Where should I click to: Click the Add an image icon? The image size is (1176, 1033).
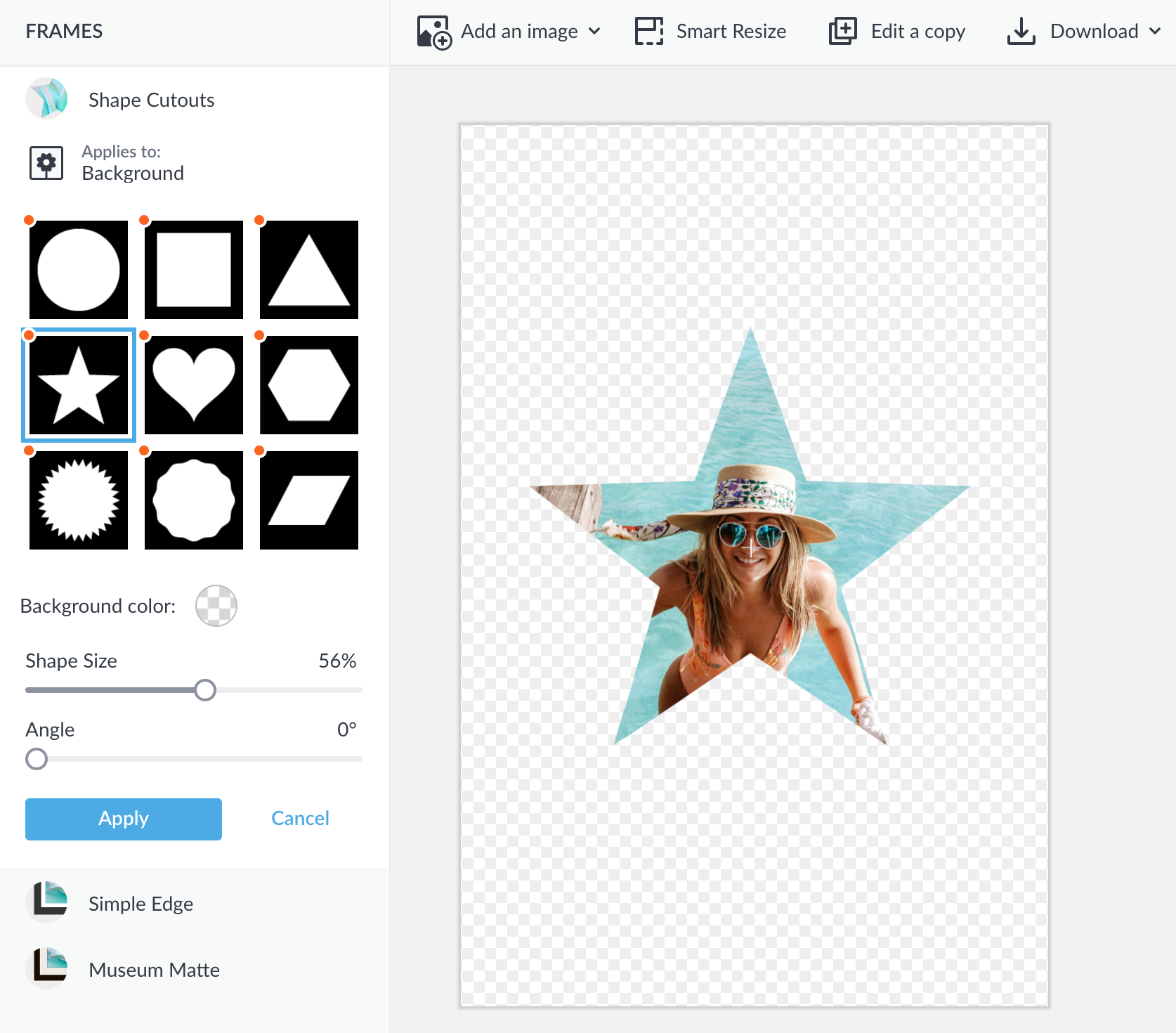[433, 32]
